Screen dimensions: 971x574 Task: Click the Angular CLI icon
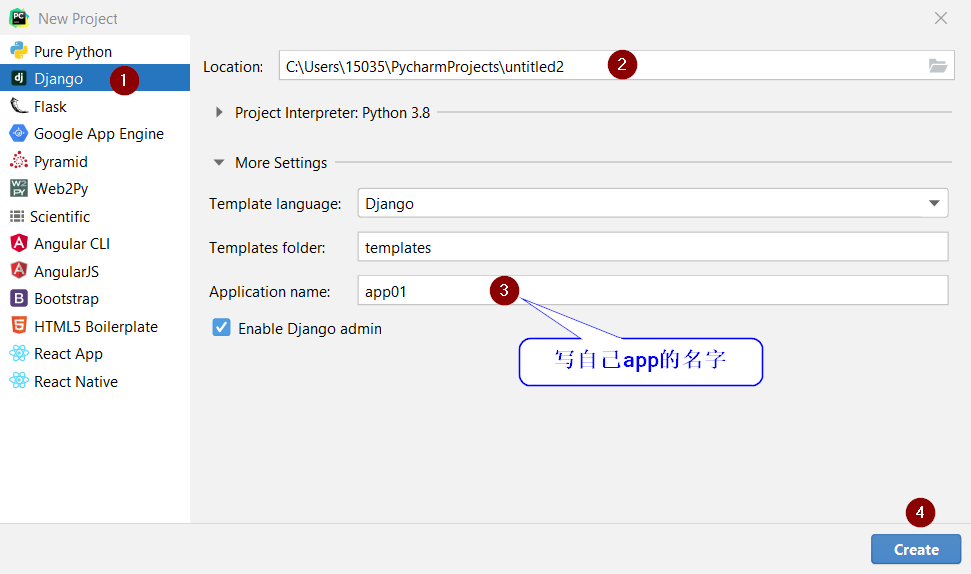18,243
